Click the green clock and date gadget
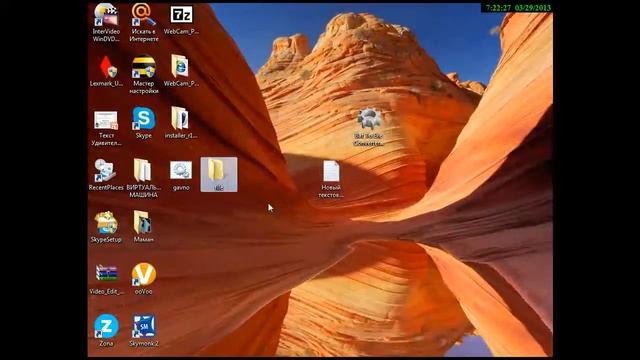This screenshot has width=640, height=360. click(518, 8)
